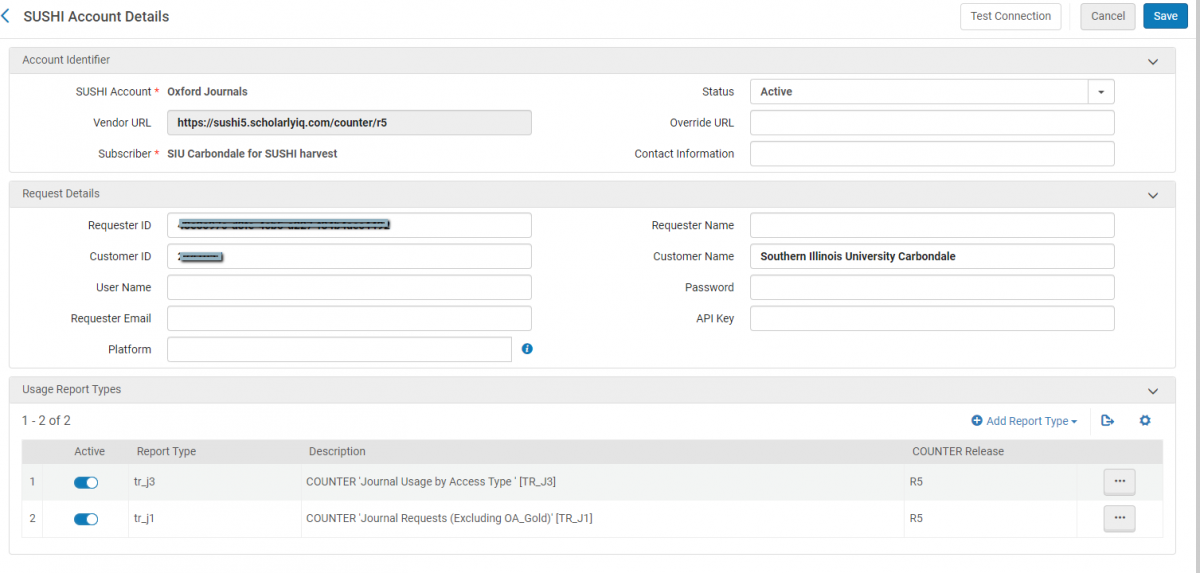Click the back arrow beside SUSHI Account Details
The height and width of the screenshot is (573, 1200).
(x=7, y=16)
